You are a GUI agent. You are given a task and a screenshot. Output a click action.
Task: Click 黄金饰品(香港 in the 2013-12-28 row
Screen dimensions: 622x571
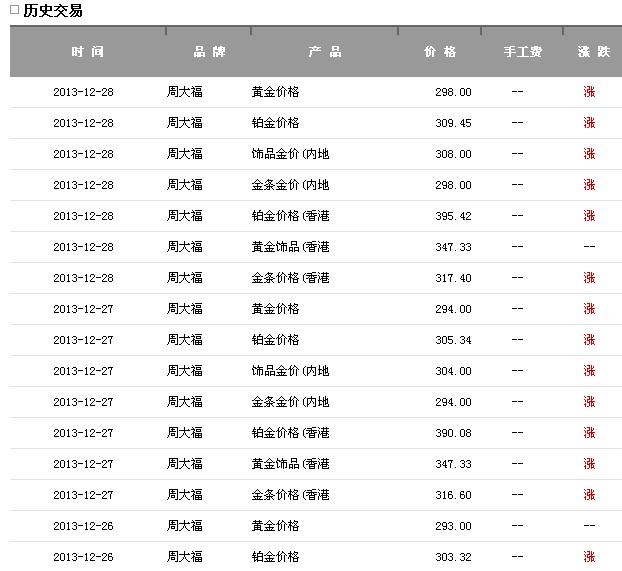tap(290, 247)
